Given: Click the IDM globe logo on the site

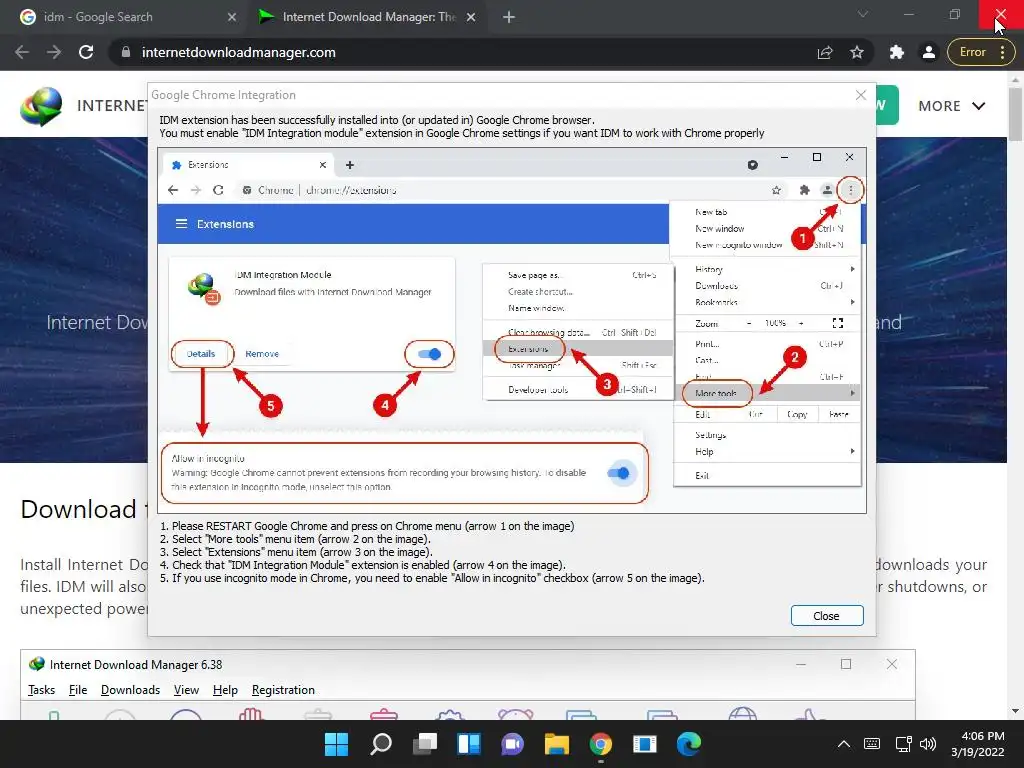Looking at the screenshot, I should [41, 106].
